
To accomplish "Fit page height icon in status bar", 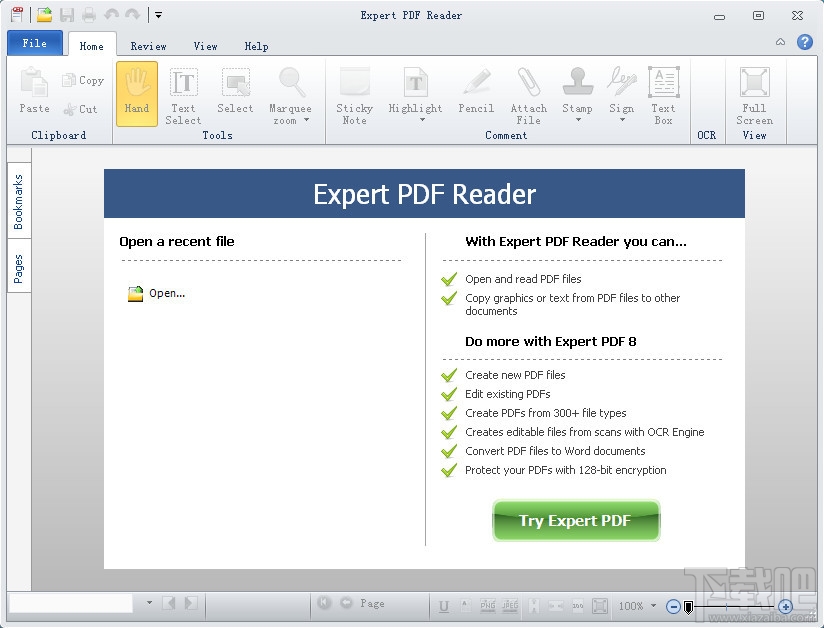I will tap(533, 606).
